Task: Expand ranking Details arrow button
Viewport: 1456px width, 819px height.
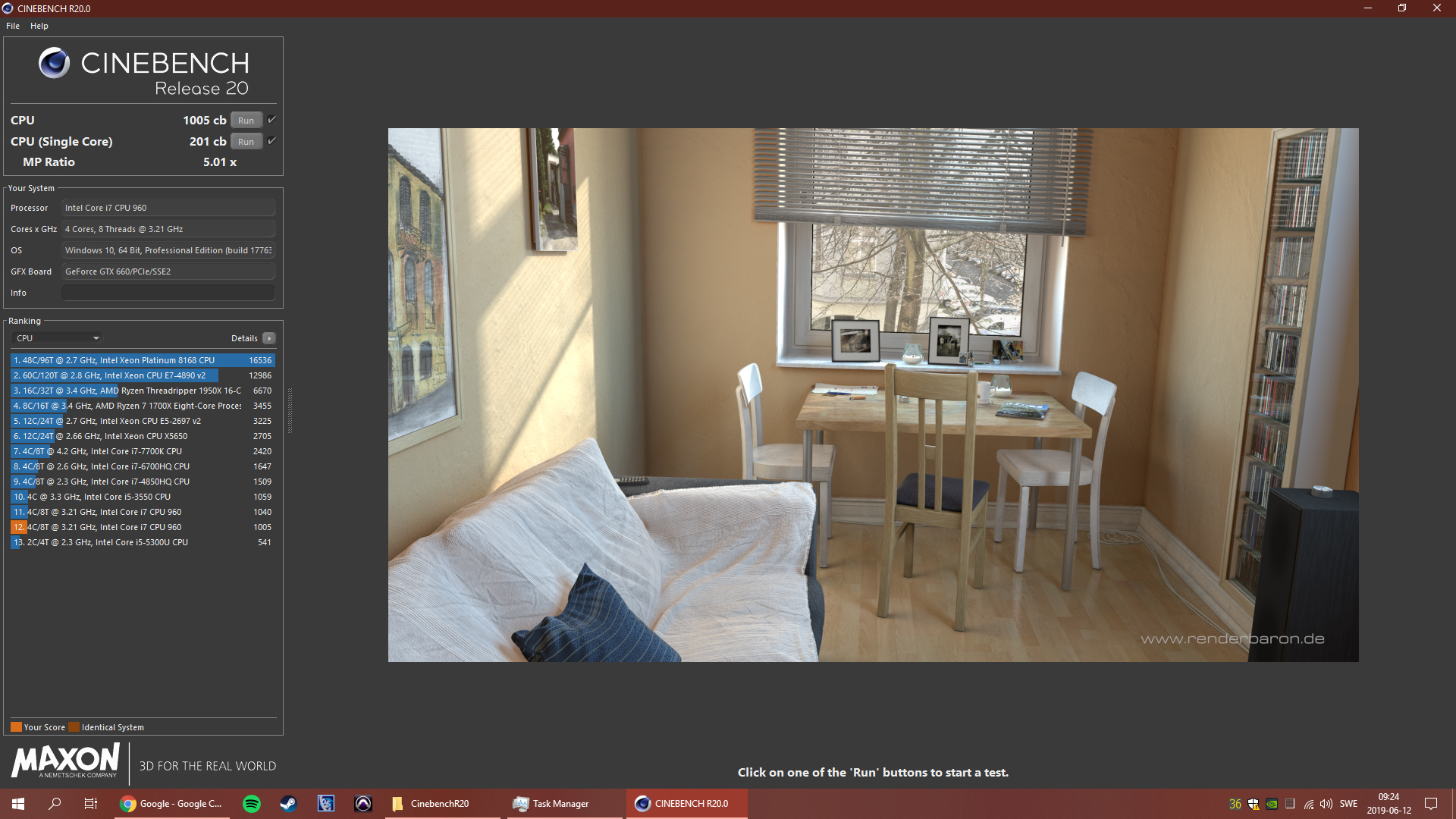Action: (269, 338)
